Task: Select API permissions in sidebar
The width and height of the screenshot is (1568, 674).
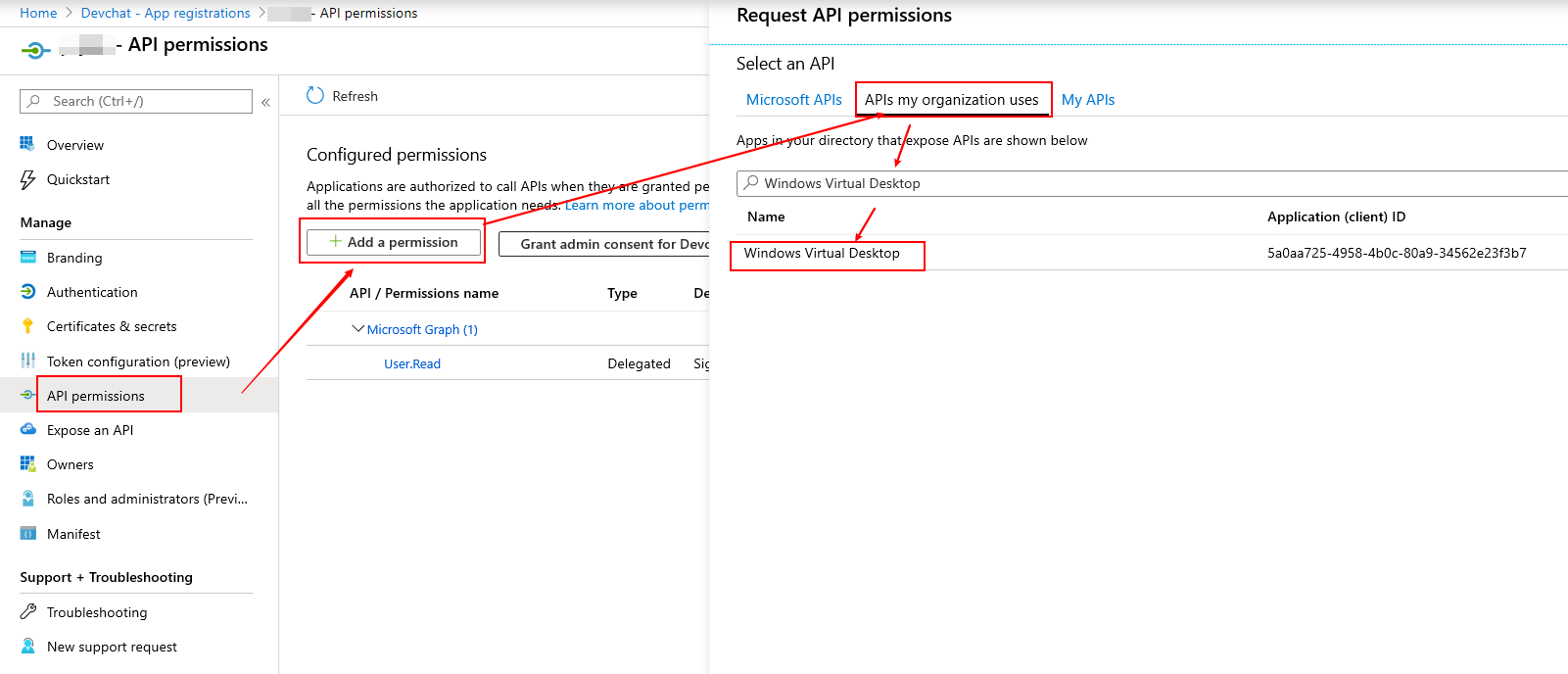Action: pos(96,396)
